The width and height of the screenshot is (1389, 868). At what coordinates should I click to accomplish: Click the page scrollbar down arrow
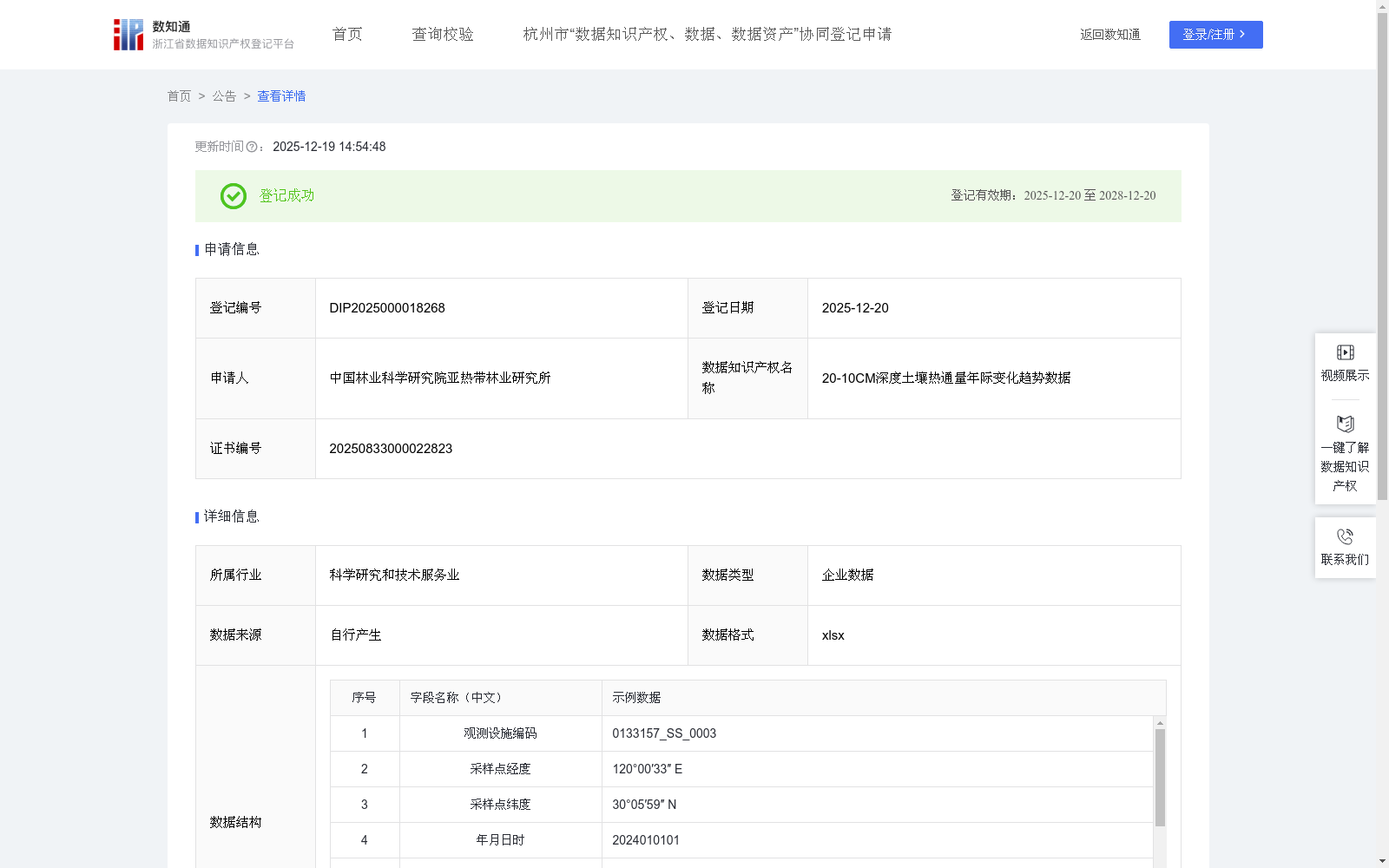1382,861
